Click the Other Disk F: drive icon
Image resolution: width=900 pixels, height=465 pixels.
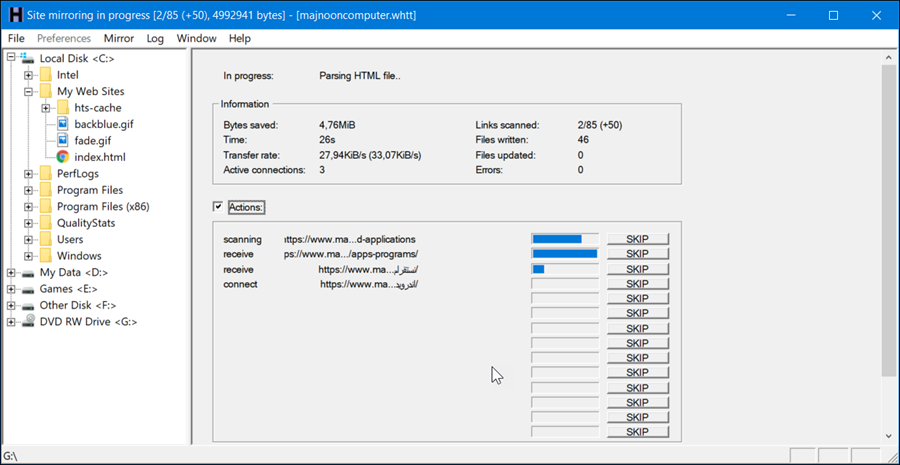tap(28, 306)
